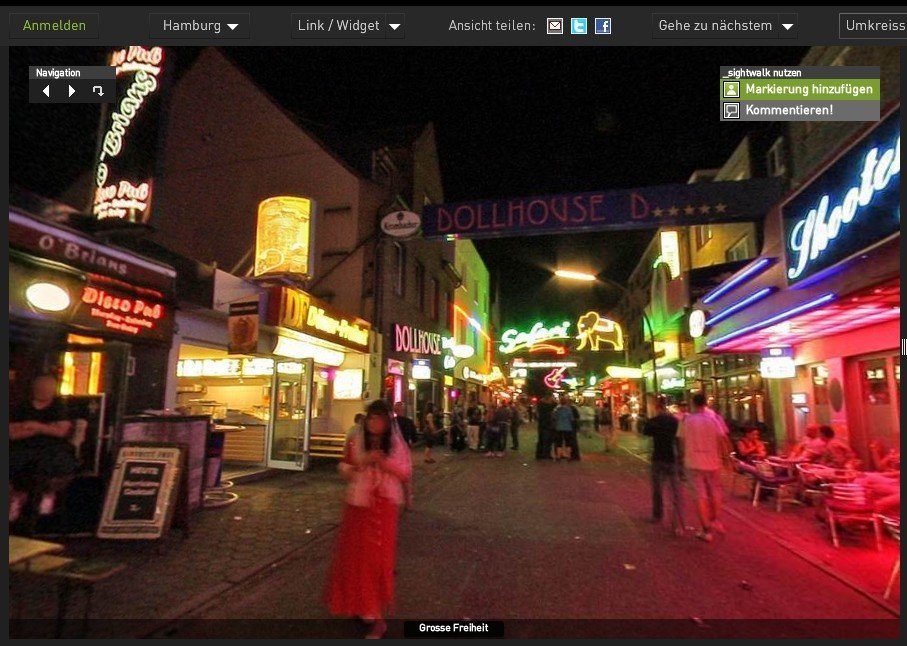
Task: Click the panel resize handle at right edge
Action: point(904,347)
